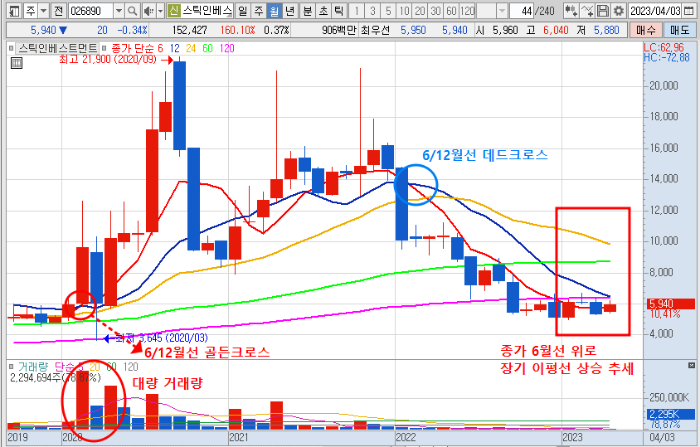Click the orange 24 moving average legend
Image resolution: width=700 pixels, height=447 pixels.
point(191,48)
